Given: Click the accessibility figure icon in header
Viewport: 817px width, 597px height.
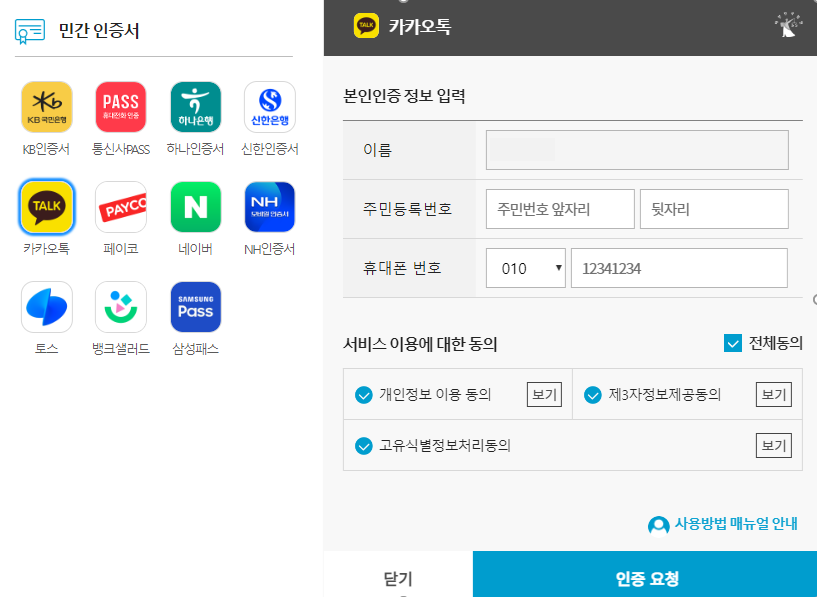Looking at the screenshot, I should point(788,24).
